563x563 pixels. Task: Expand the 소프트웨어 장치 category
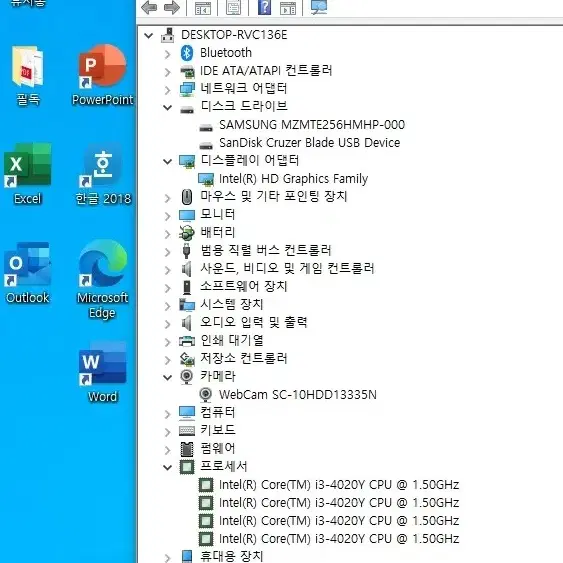pyautogui.click(x=167, y=288)
